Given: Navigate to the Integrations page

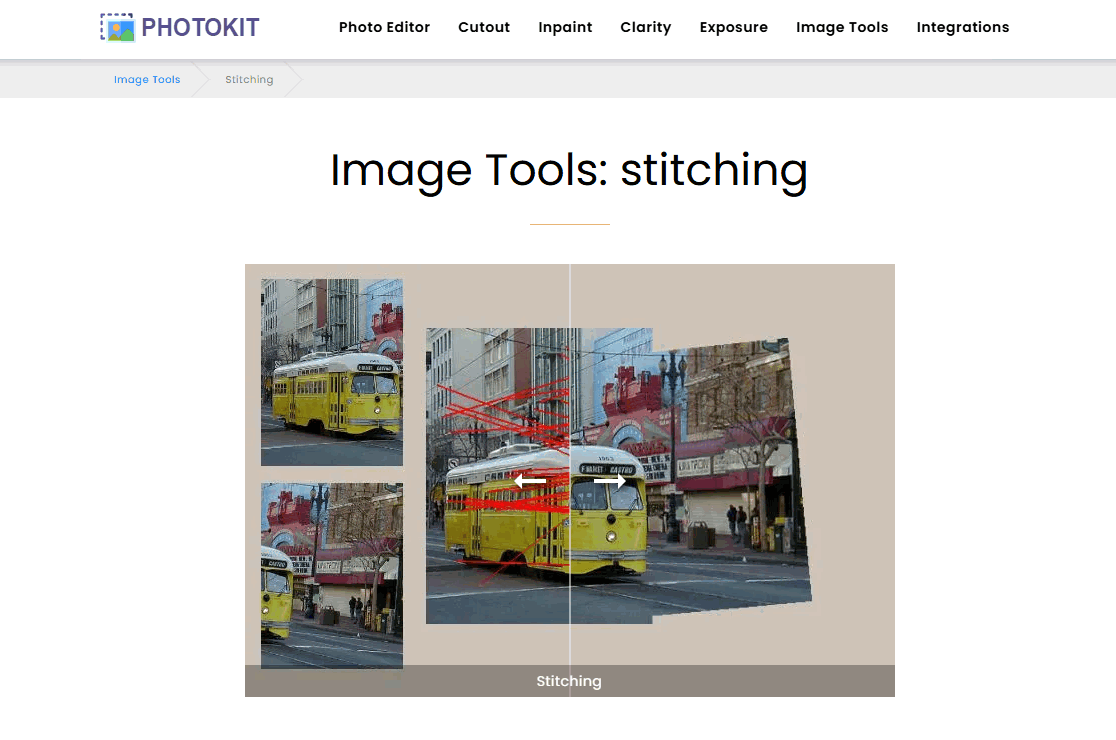Looking at the screenshot, I should click(962, 28).
